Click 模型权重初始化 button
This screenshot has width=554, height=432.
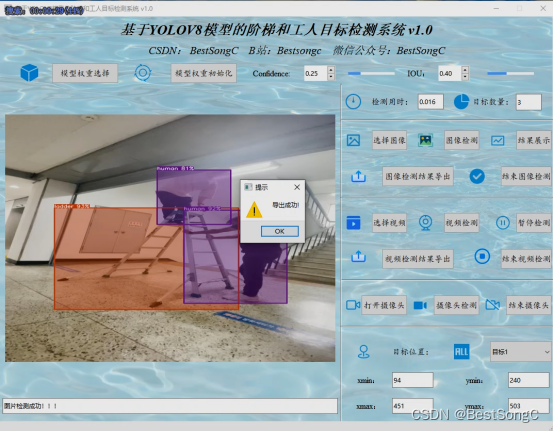coord(204,73)
